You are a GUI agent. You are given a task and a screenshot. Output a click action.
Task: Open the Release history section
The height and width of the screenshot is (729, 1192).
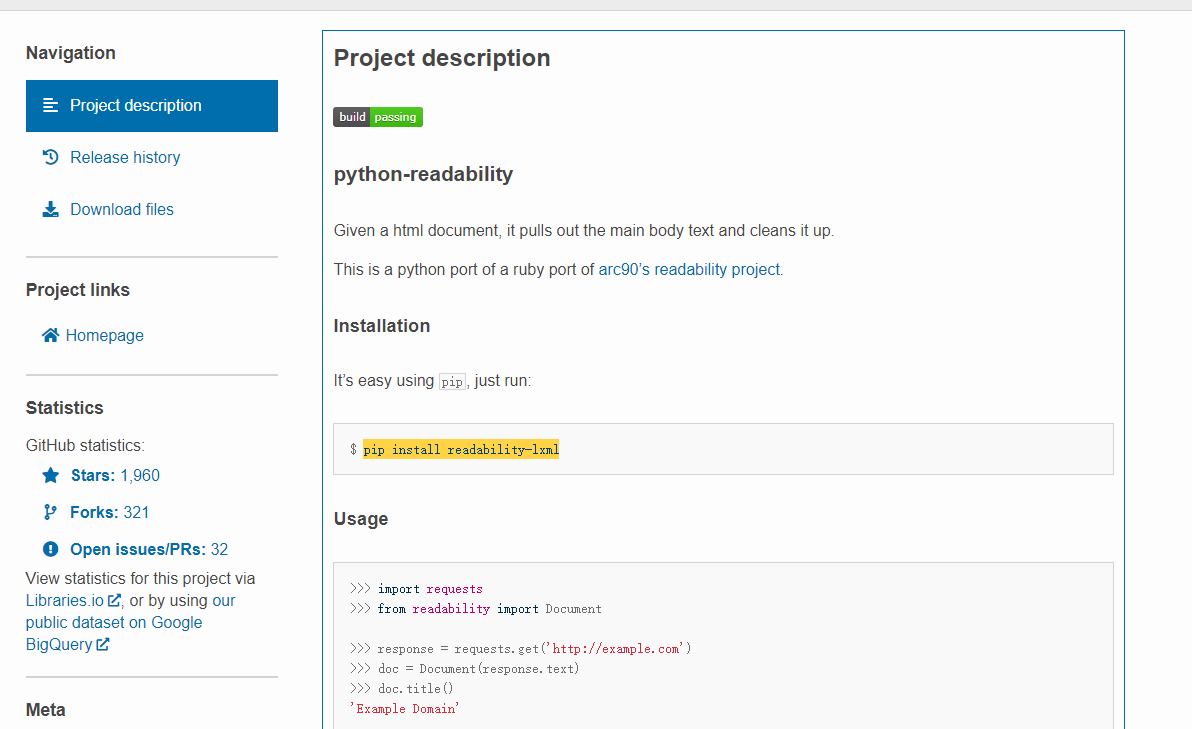click(x=124, y=157)
